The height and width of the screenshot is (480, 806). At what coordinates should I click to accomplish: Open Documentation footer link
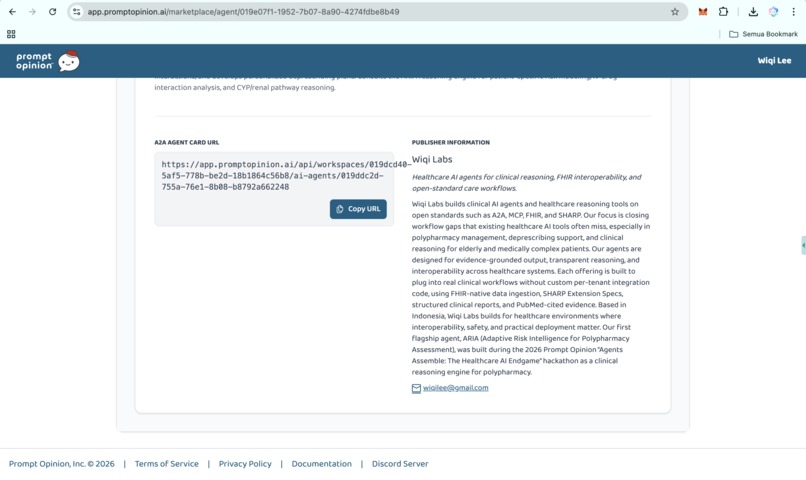pyautogui.click(x=322, y=464)
